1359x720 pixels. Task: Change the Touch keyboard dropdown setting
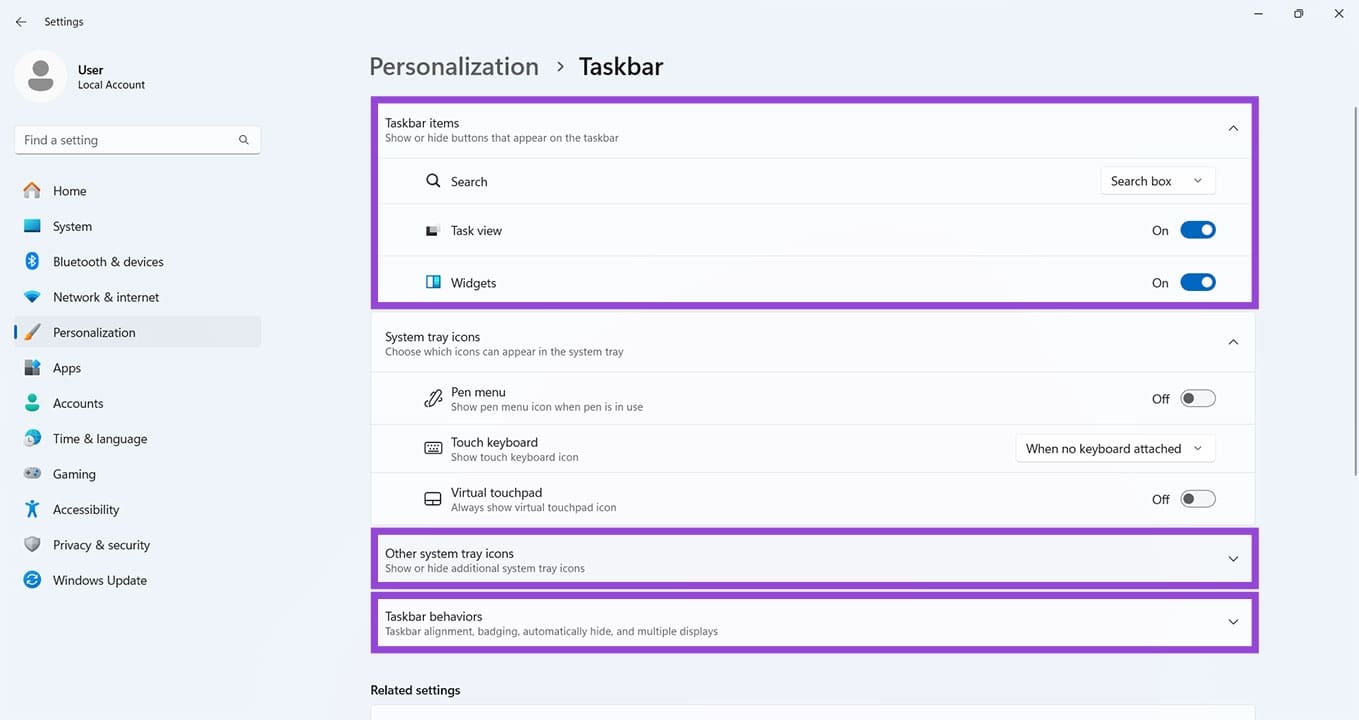pyautogui.click(x=1114, y=448)
